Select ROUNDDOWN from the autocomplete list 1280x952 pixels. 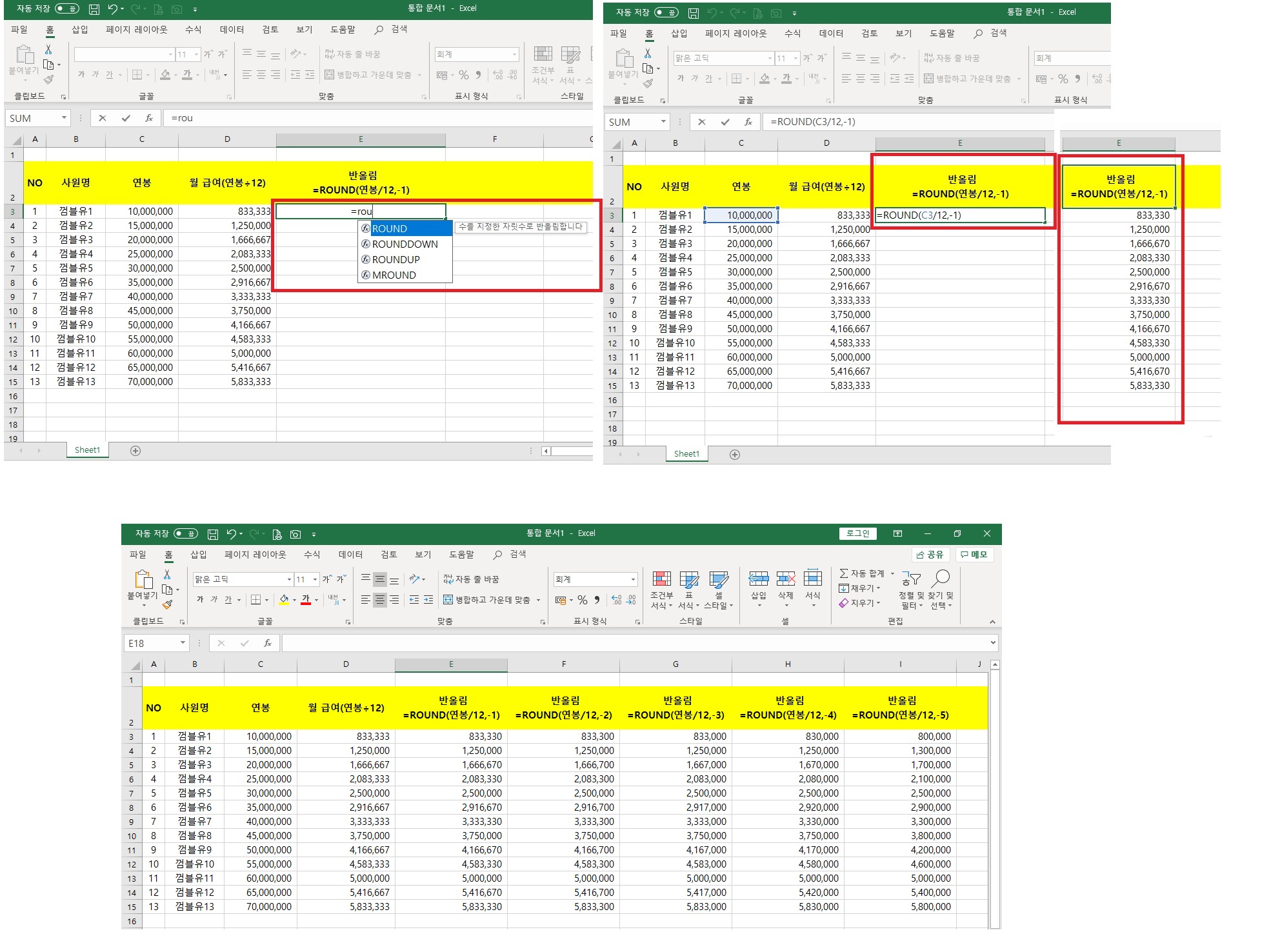pos(405,244)
